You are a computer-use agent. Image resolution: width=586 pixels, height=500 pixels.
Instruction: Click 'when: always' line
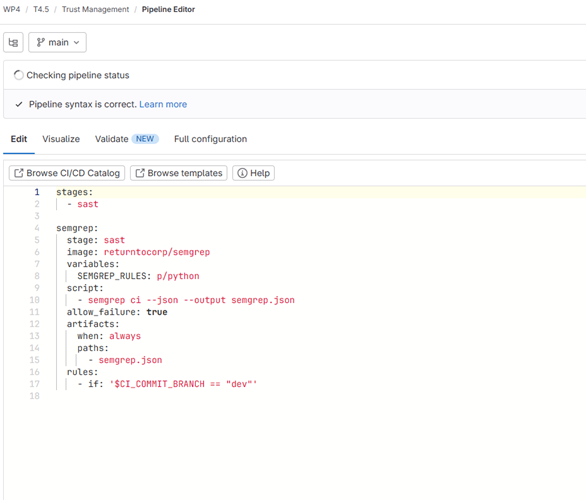109,336
